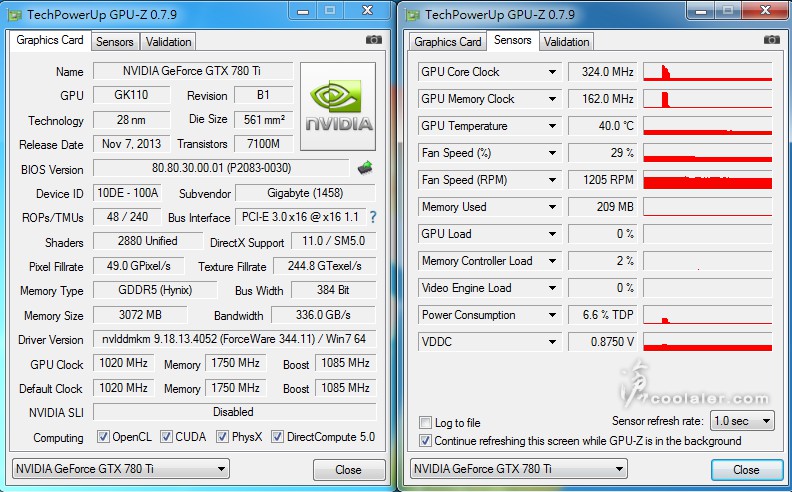
Task: Click the NVIDIA logo image
Action: click(x=338, y=107)
